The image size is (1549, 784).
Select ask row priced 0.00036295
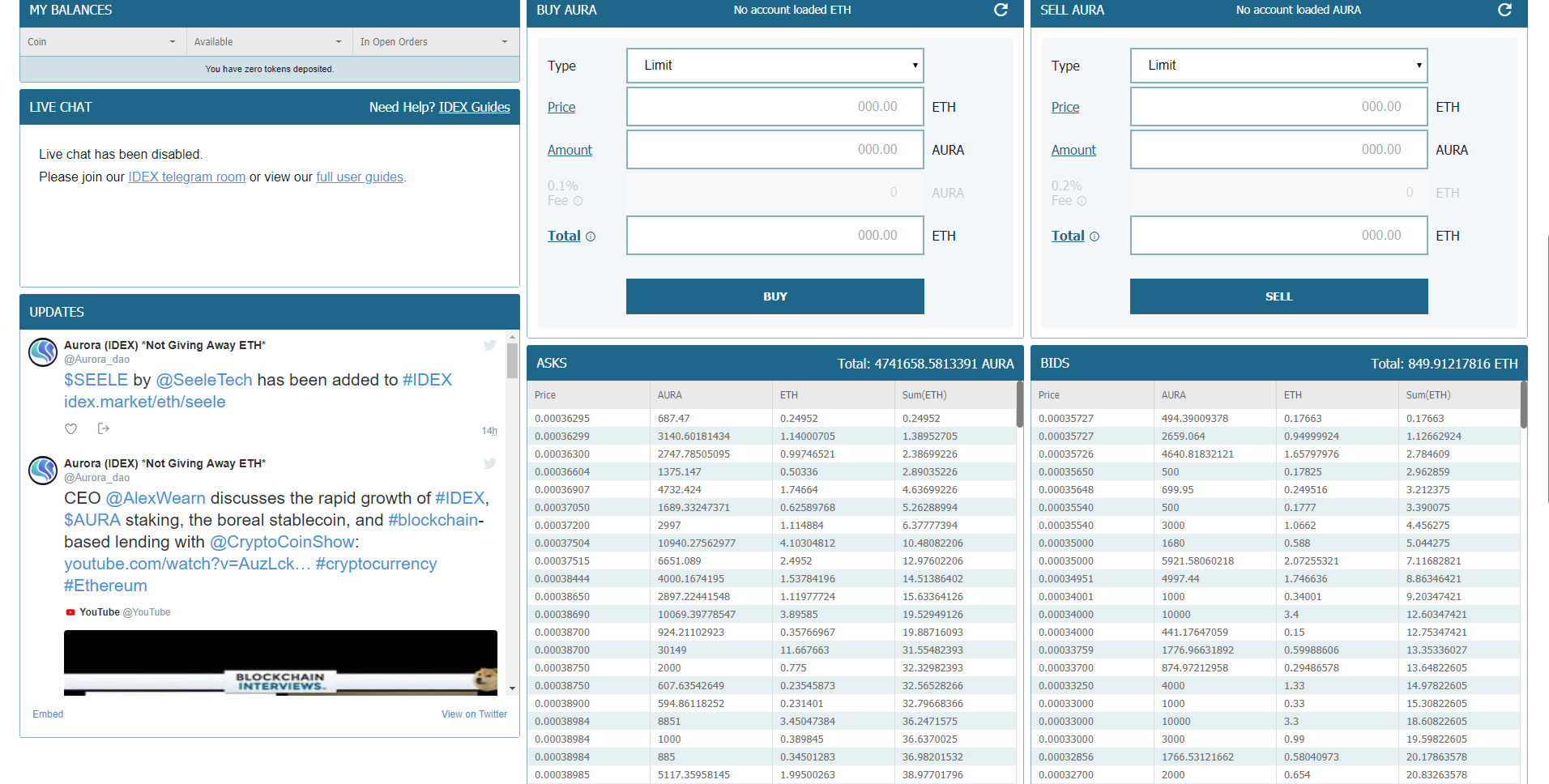click(771, 419)
